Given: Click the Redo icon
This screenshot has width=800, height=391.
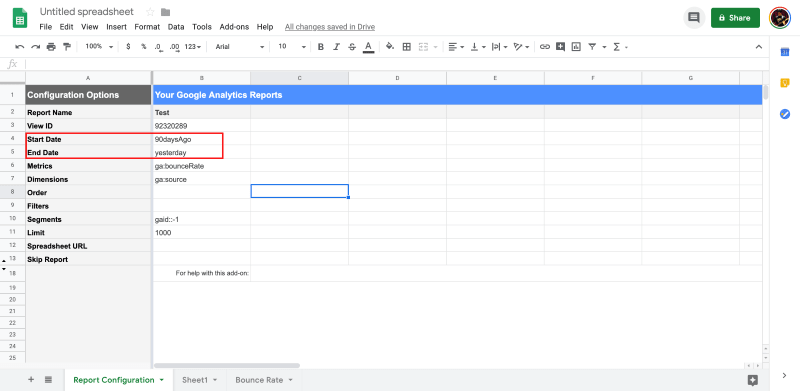Looking at the screenshot, I should click(x=35, y=47).
